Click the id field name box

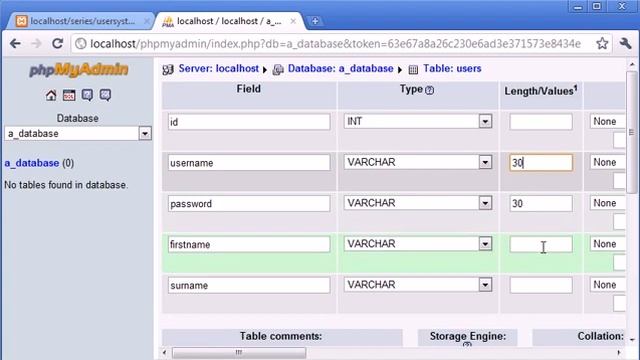(249, 122)
